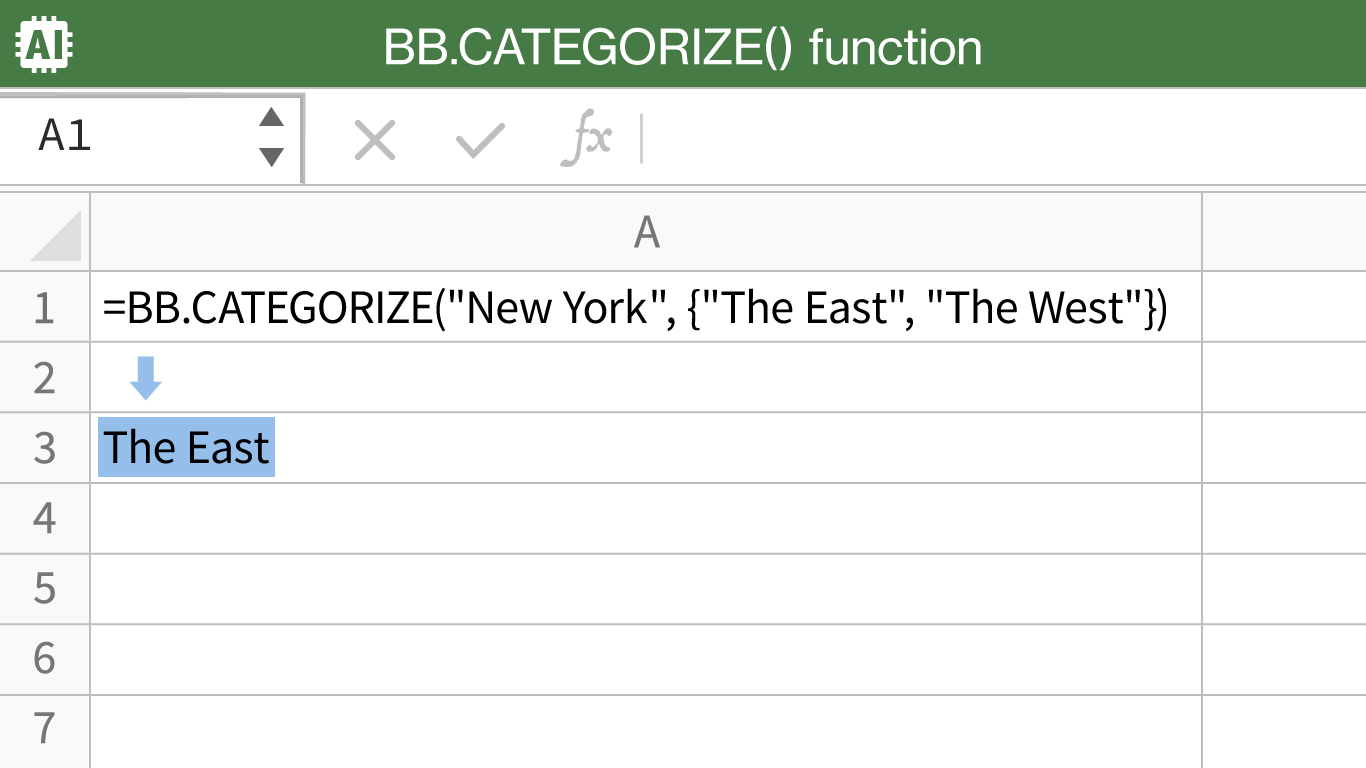The height and width of the screenshot is (768, 1366).
Task: Click the AI chip logo icon
Action: pyautogui.click(x=46, y=45)
